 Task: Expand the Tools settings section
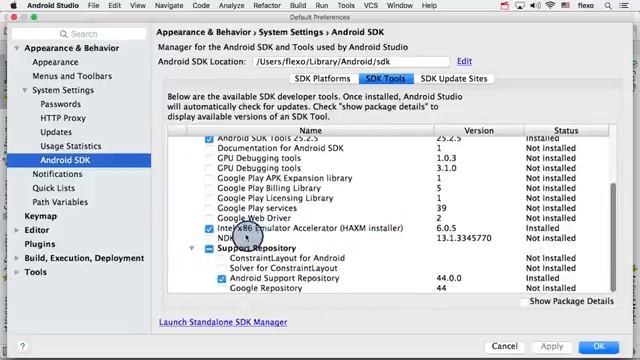point(17,272)
